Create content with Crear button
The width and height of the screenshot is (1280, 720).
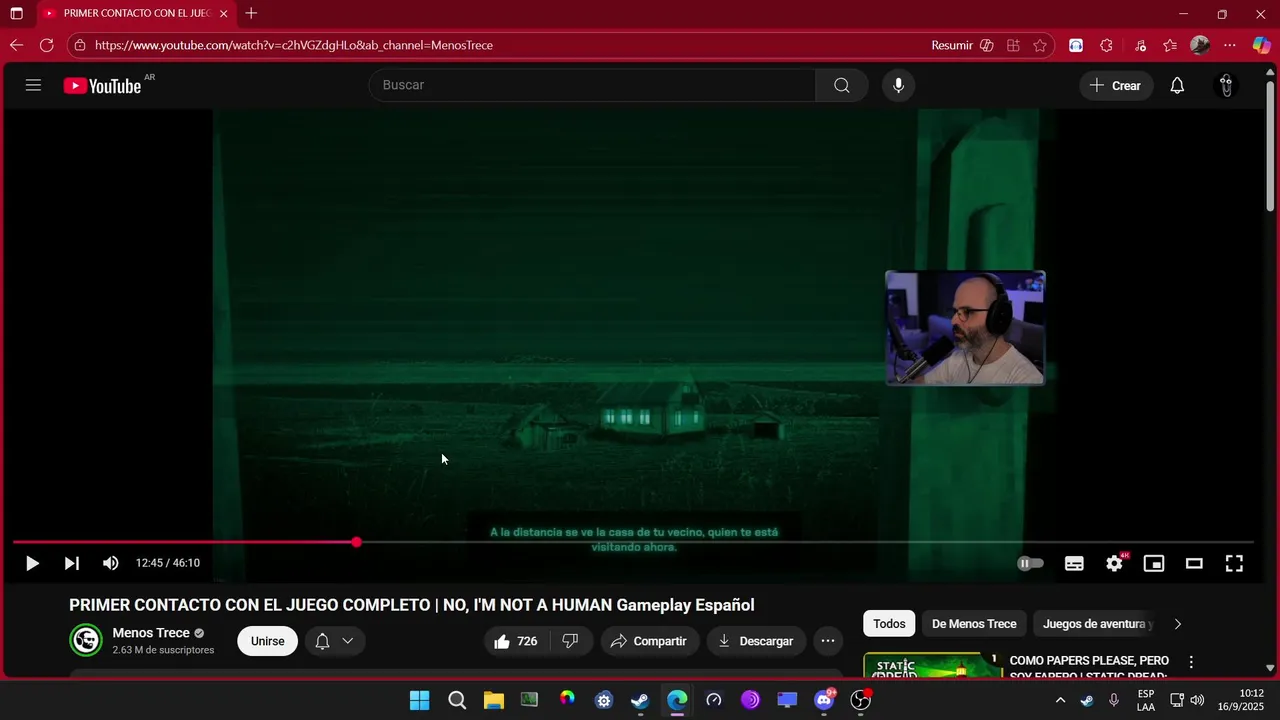click(1116, 85)
